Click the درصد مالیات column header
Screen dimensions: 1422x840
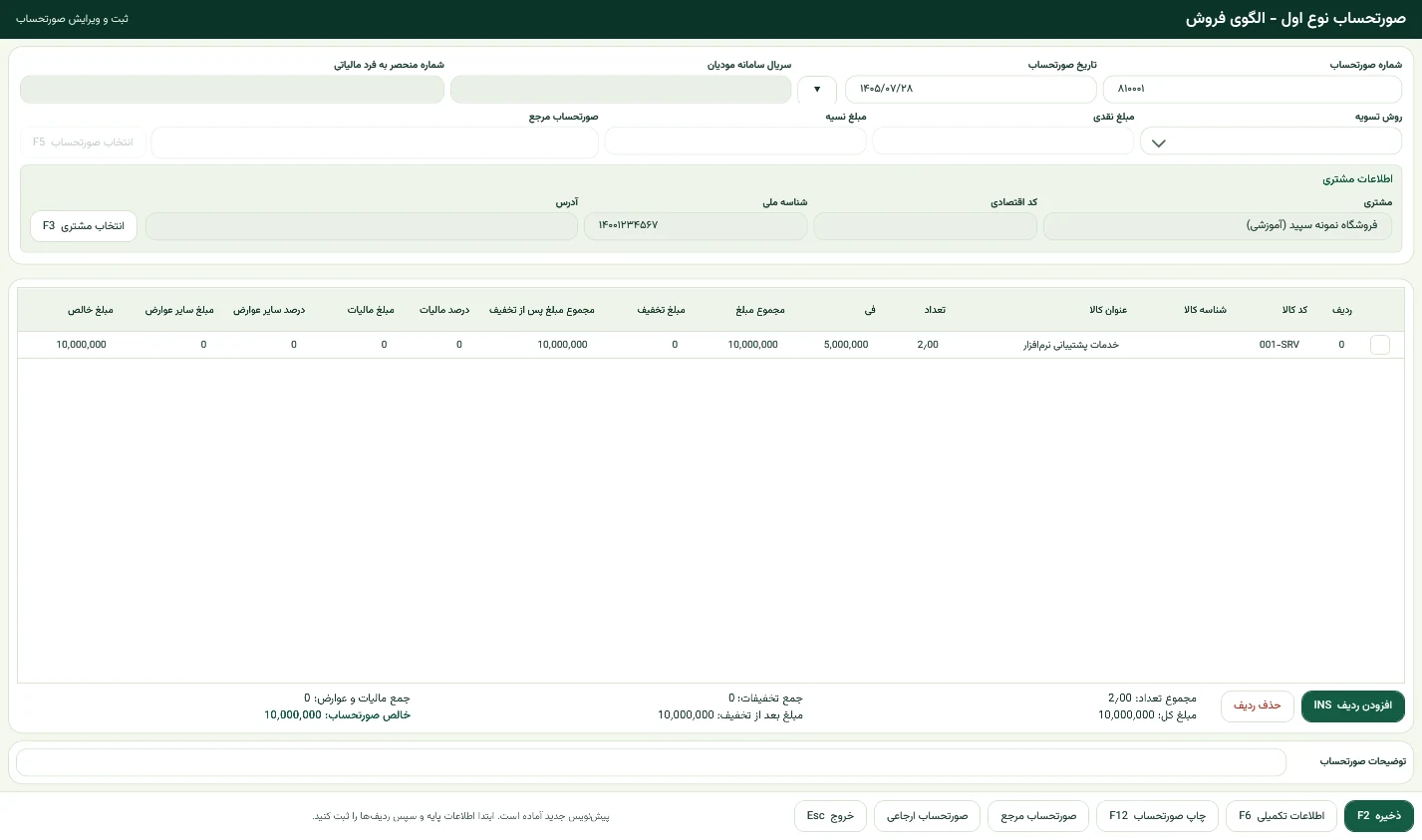click(444, 310)
